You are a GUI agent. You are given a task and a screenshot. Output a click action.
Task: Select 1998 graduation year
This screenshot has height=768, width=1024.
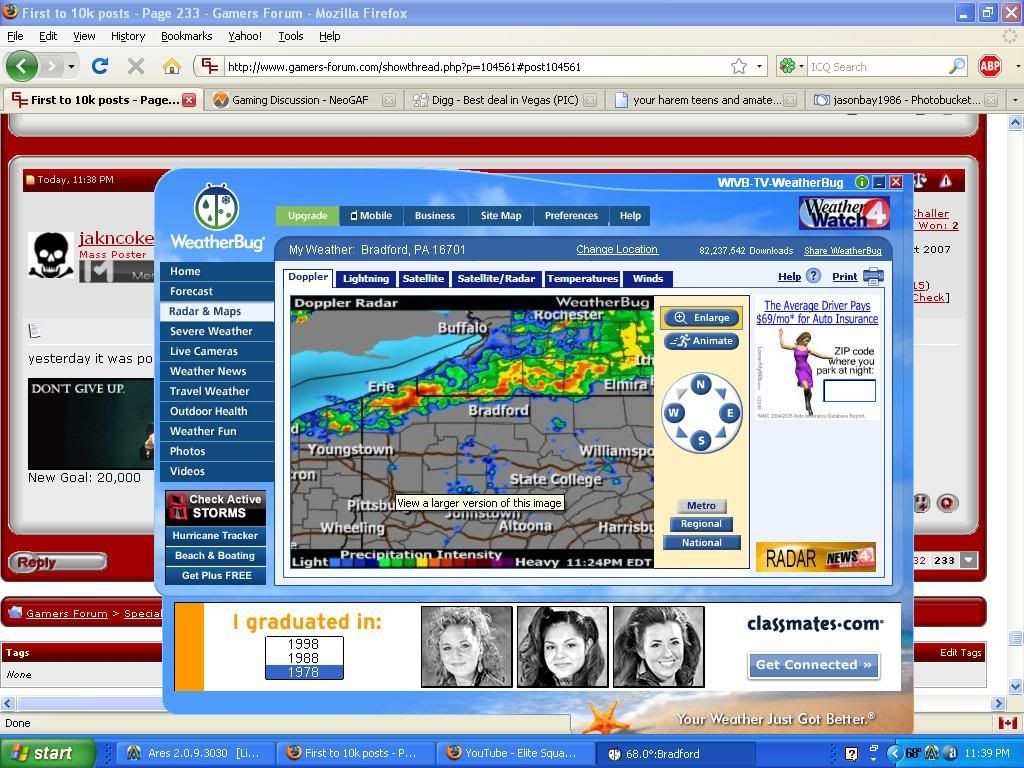[304, 644]
